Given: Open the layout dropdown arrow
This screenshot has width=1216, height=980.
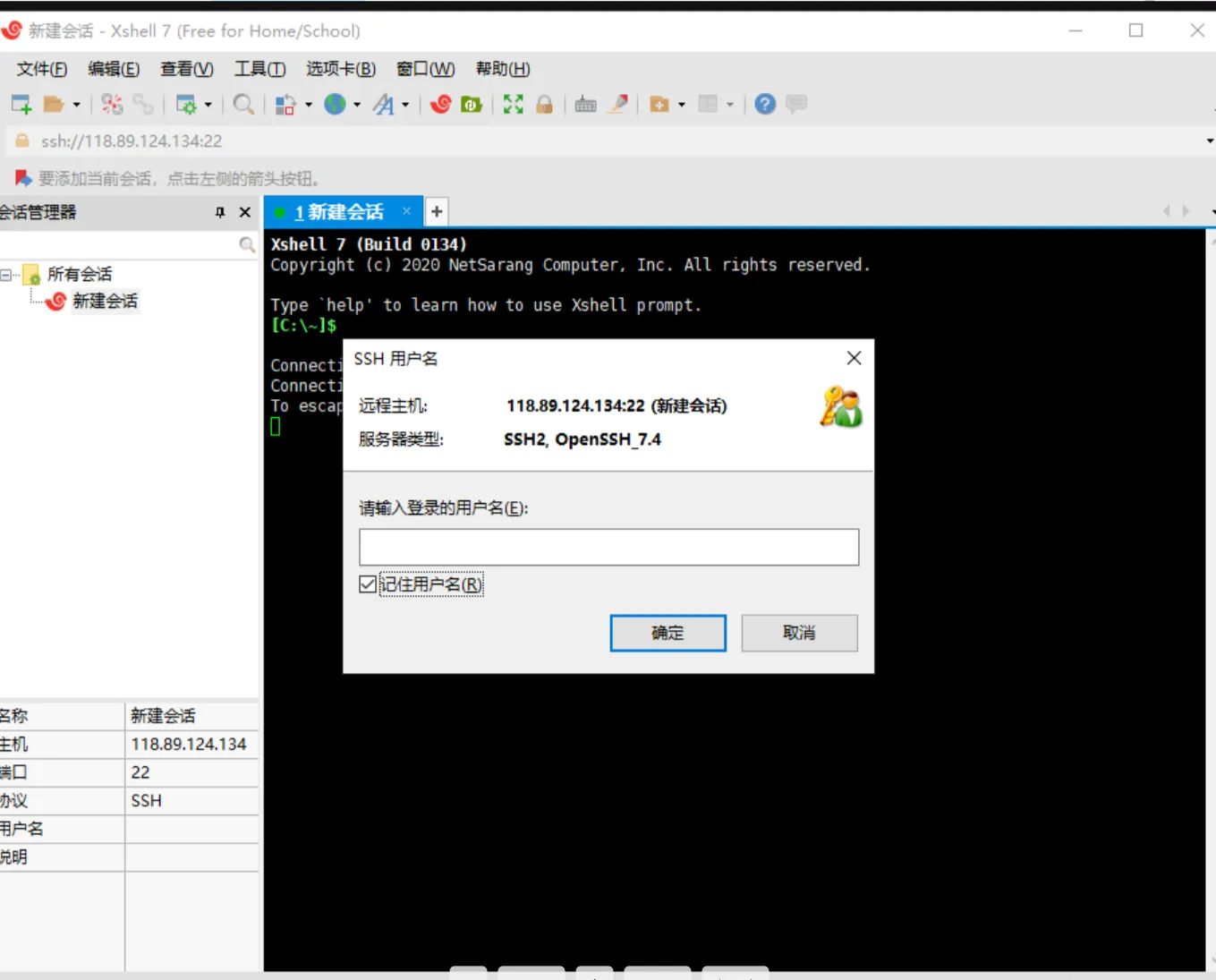Looking at the screenshot, I should click(730, 105).
